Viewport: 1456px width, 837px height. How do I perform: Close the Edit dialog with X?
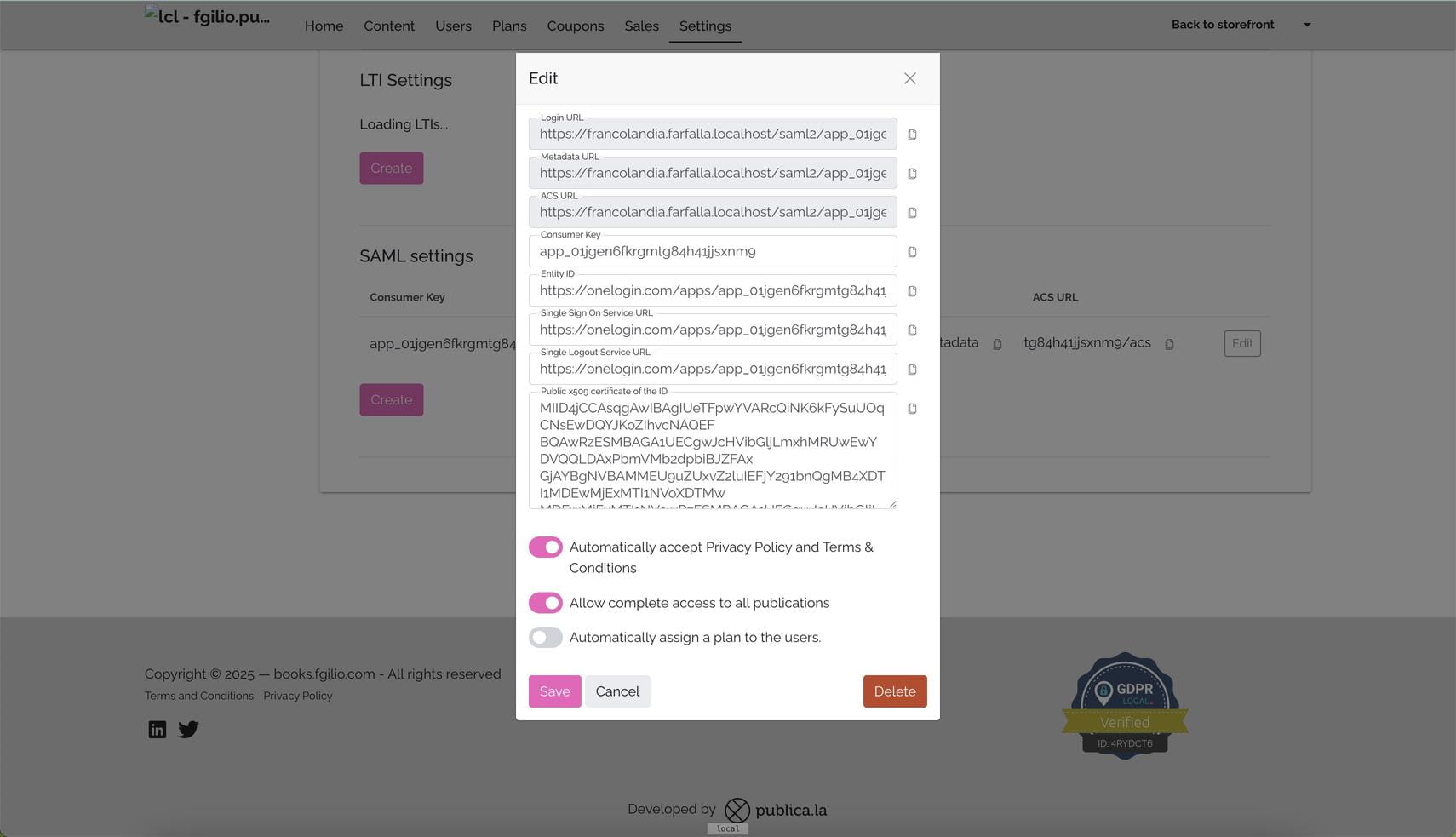click(909, 78)
